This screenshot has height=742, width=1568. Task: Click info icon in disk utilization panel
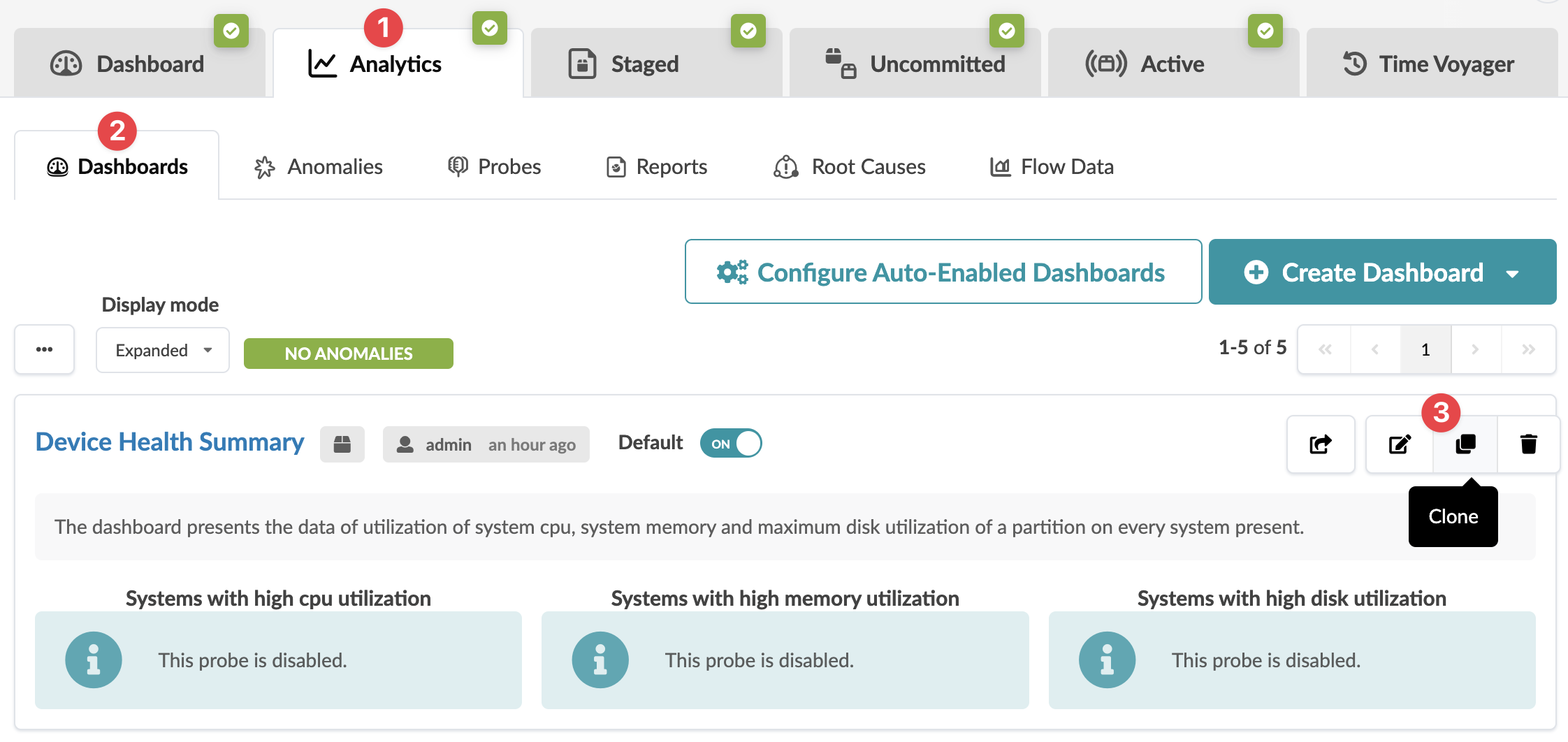tap(1107, 660)
